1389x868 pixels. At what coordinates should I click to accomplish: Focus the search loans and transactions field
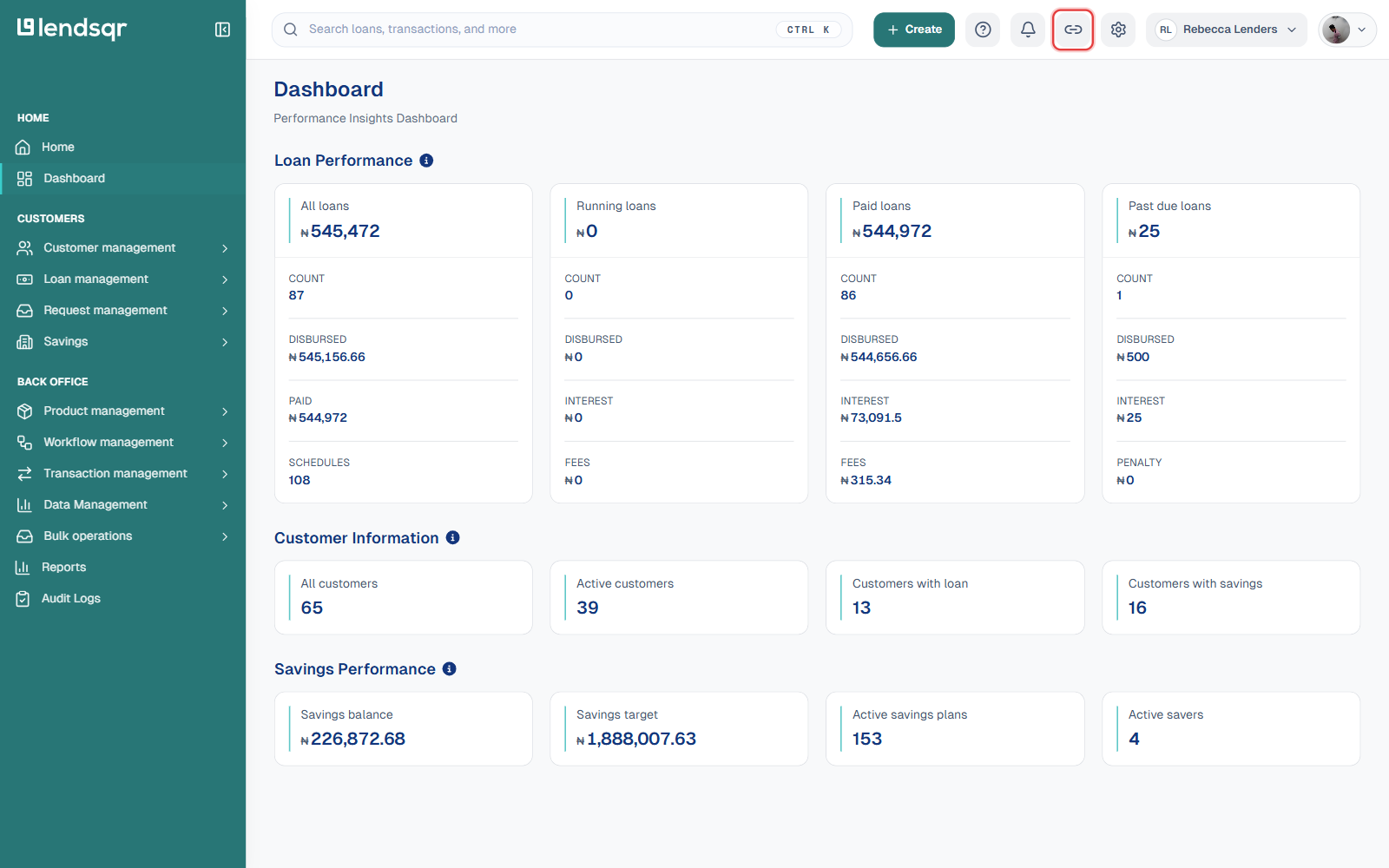(x=562, y=30)
